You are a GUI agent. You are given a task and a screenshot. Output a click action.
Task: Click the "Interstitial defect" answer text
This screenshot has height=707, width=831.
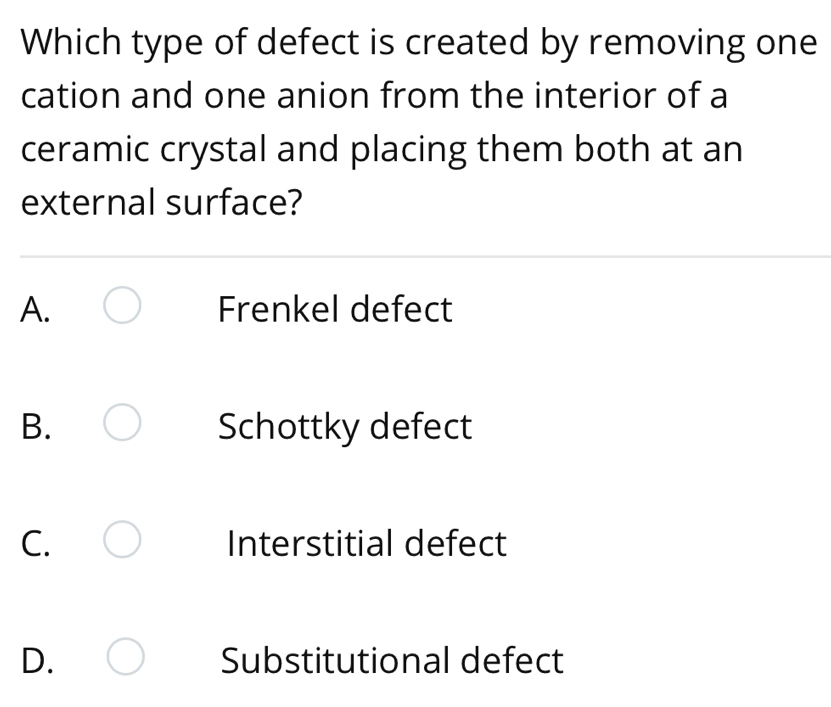point(366,544)
